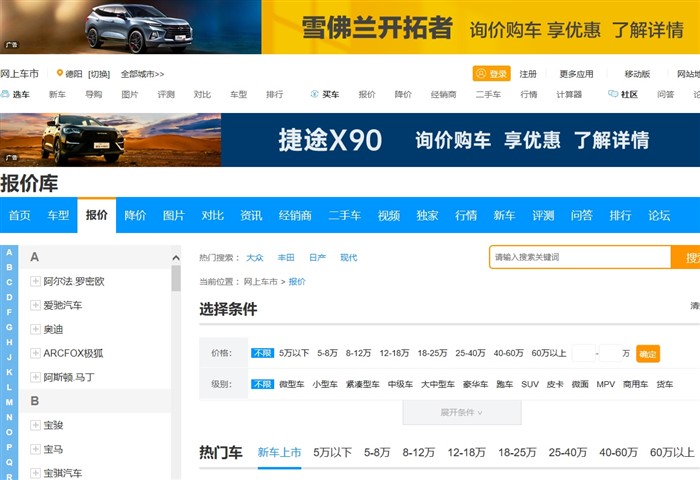Screen dimensions: 700x480
Task: Open the 车型 tab in blue navbar
Action: click(58, 215)
